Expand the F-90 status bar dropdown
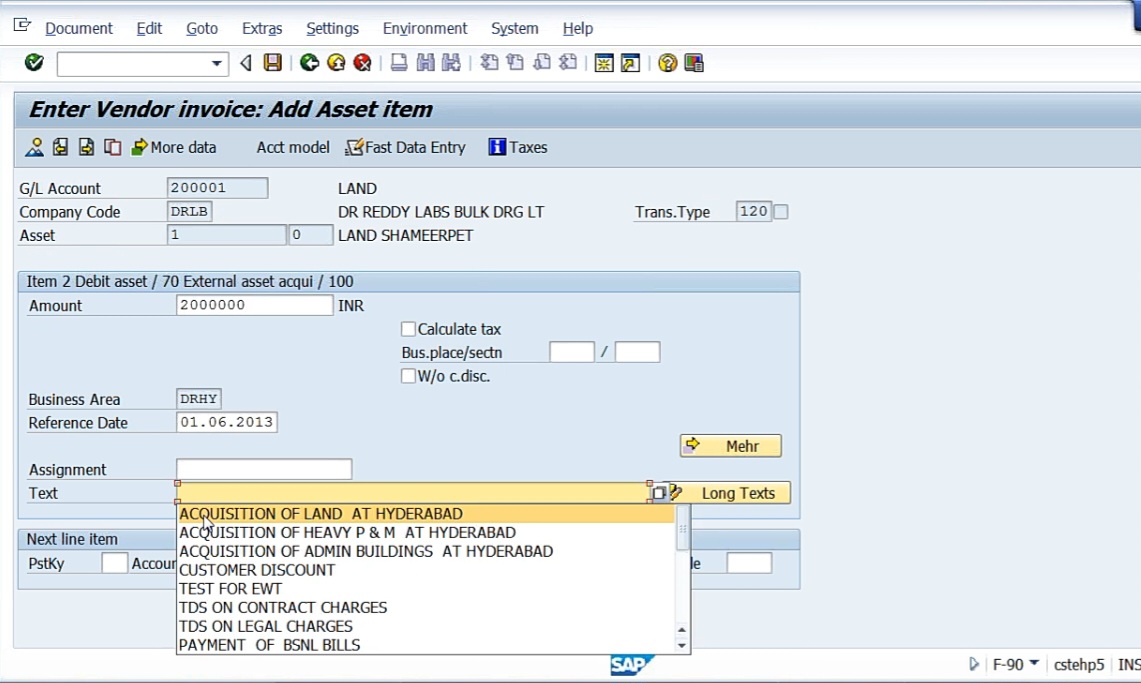The width and height of the screenshot is (1141, 683). 1033,663
